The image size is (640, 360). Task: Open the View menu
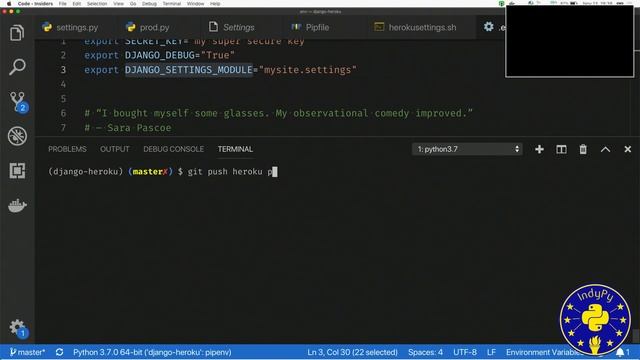pyautogui.click(x=118, y=4)
